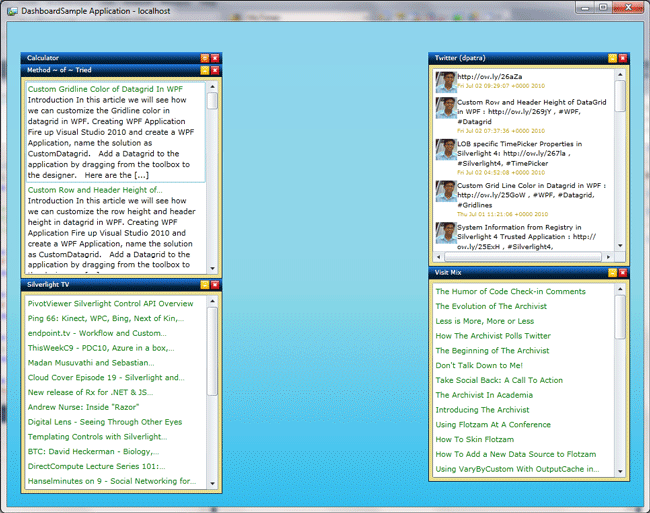Open Less is More, More or Less
This screenshot has width=650, height=513.
point(485,321)
